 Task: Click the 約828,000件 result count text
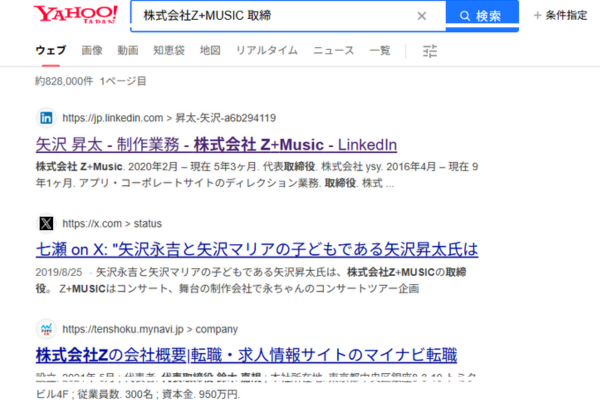pos(64,81)
